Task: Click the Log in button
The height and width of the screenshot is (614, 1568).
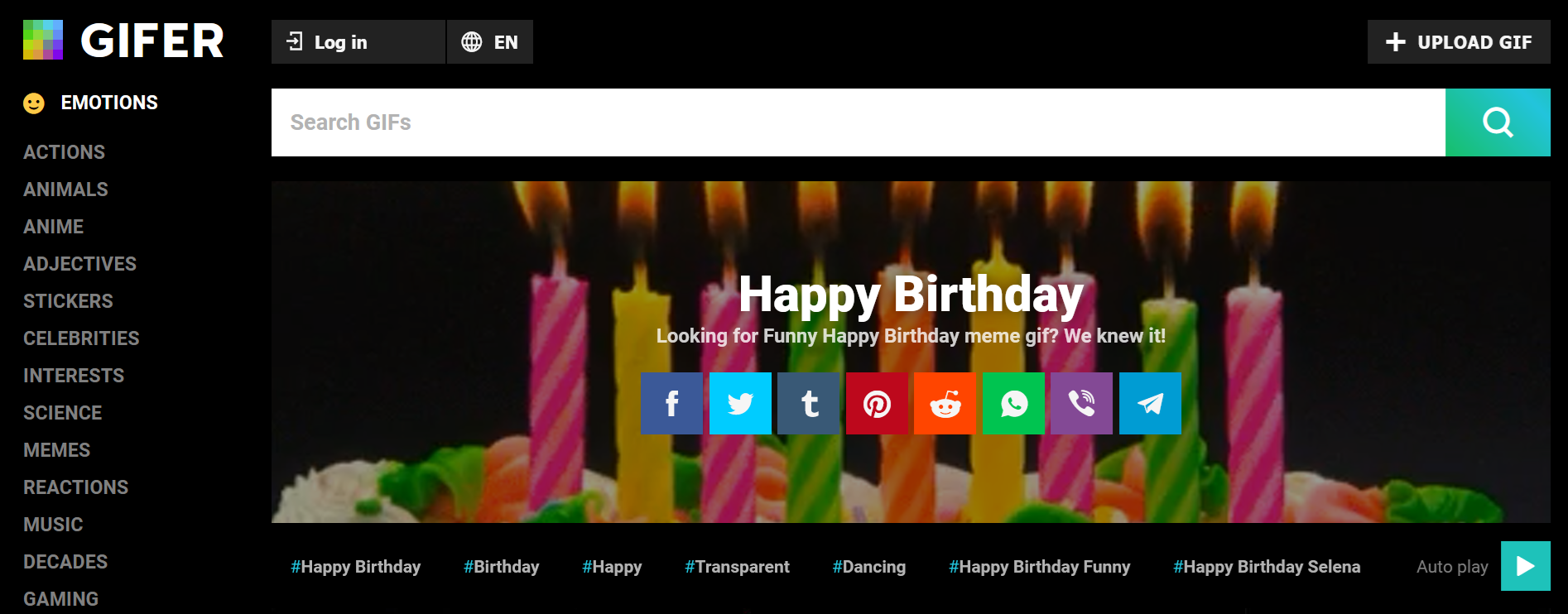Action: pos(358,42)
